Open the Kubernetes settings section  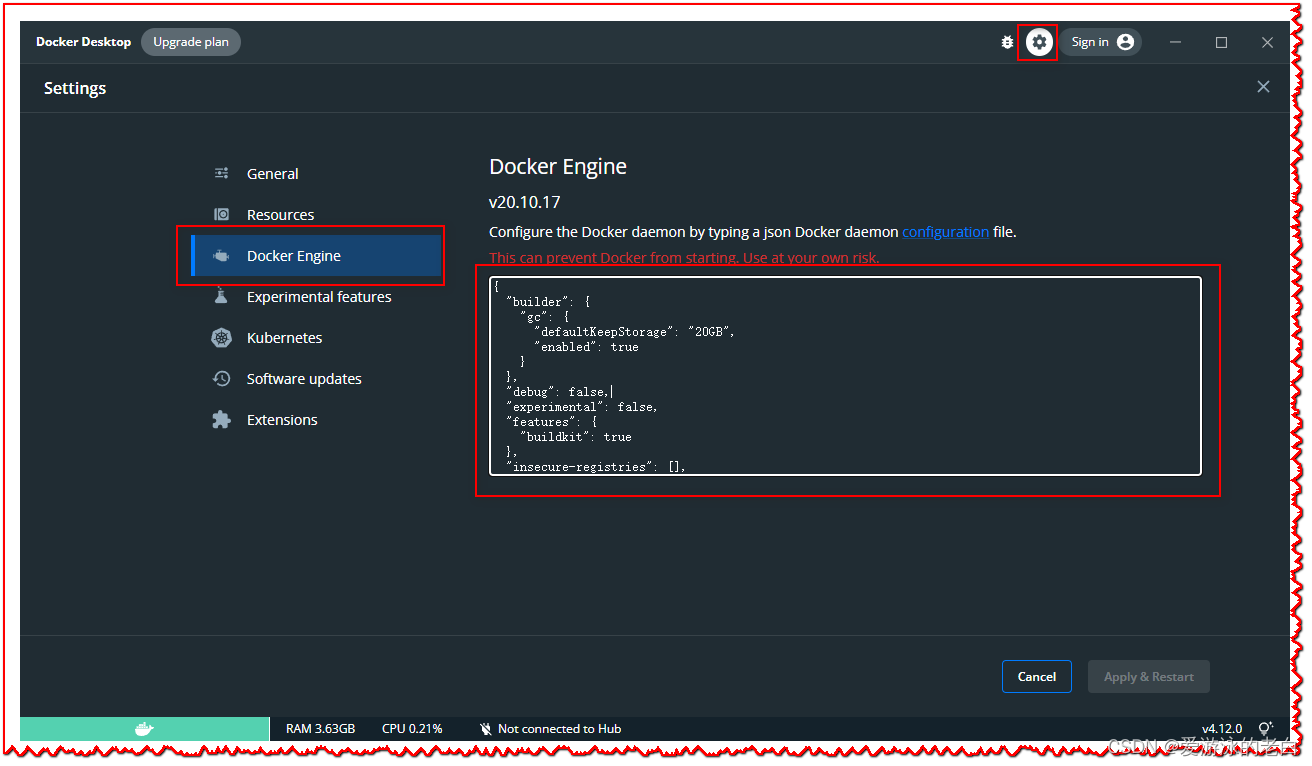[316, 338]
